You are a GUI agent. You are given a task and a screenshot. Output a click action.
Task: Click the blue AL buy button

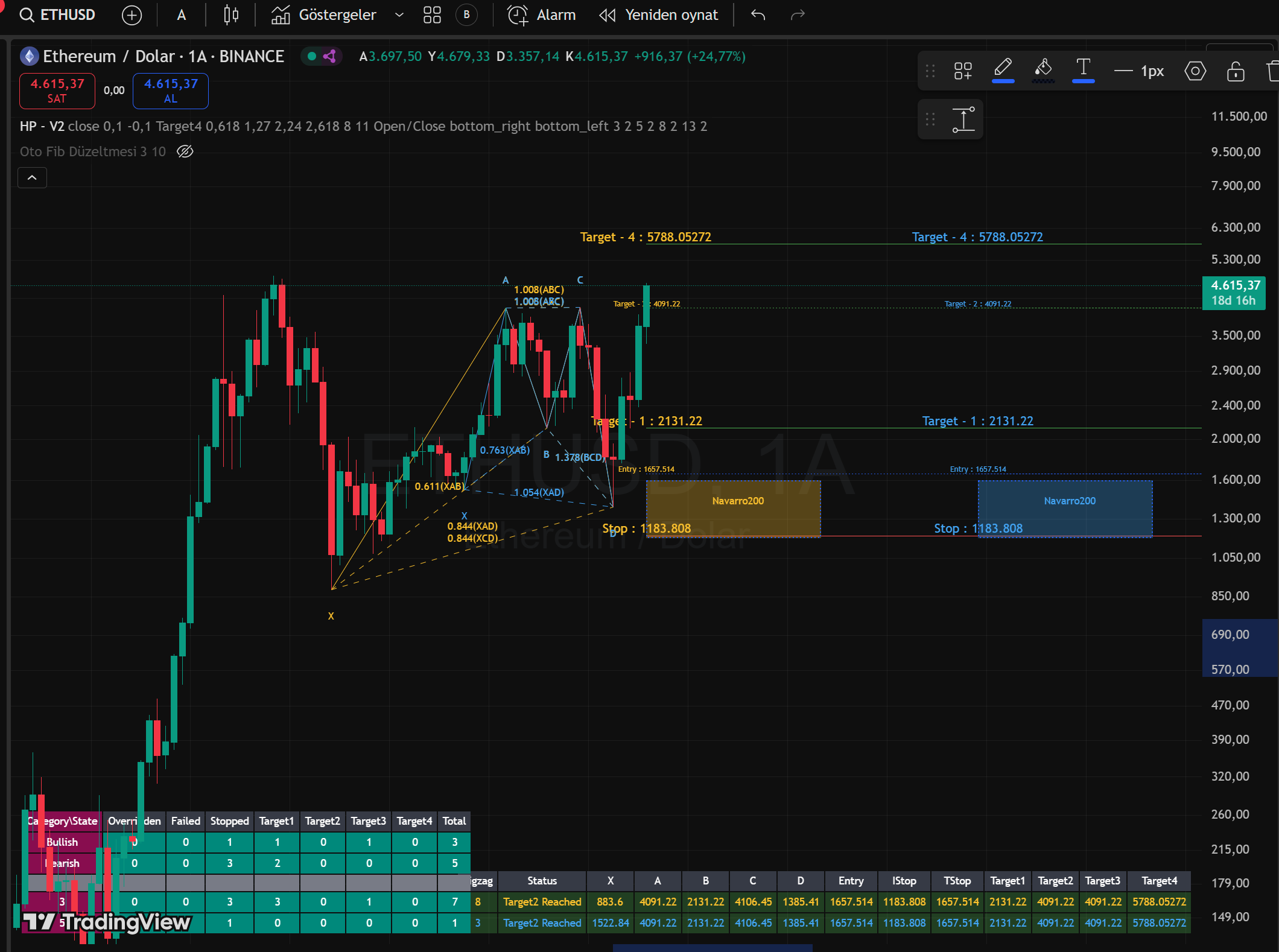click(170, 90)
